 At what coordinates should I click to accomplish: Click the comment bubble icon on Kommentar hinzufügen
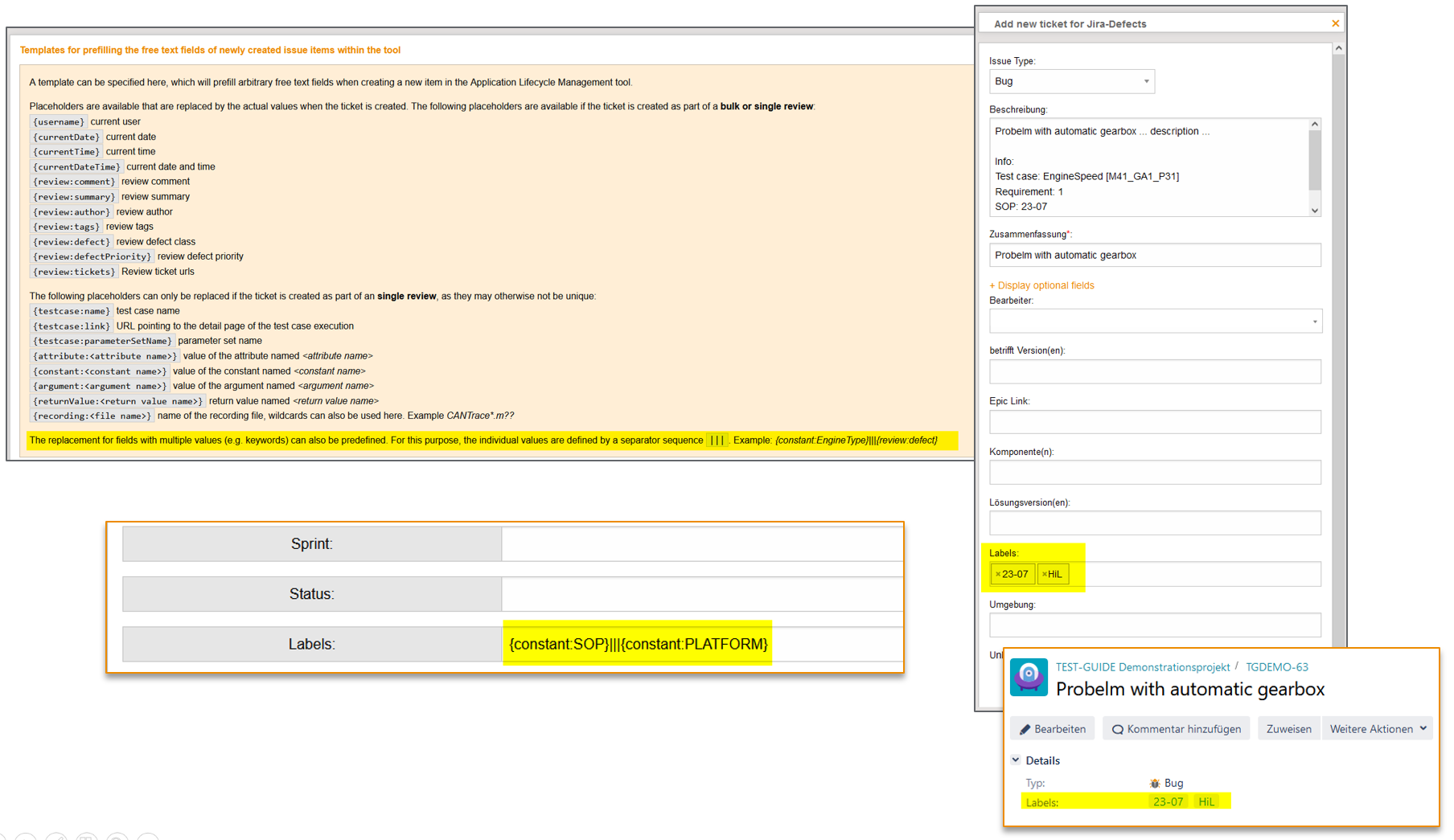[1118, 729]
